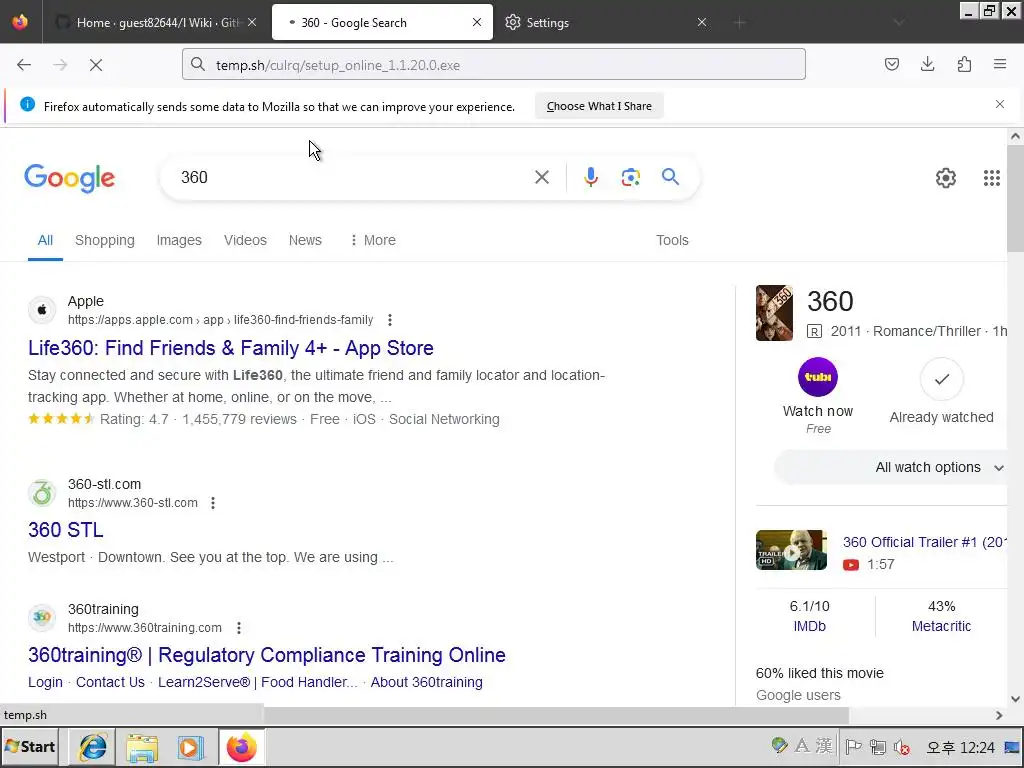Image resolution: width=1024 pixels, height=768 pixels.
Task: Expand All watch options
Action: [892, 468]
